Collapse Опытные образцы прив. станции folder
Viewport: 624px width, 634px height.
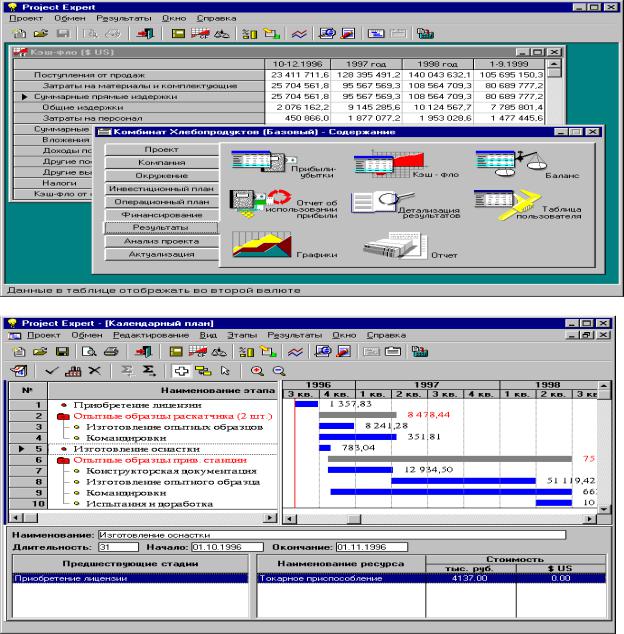(63, 461)
